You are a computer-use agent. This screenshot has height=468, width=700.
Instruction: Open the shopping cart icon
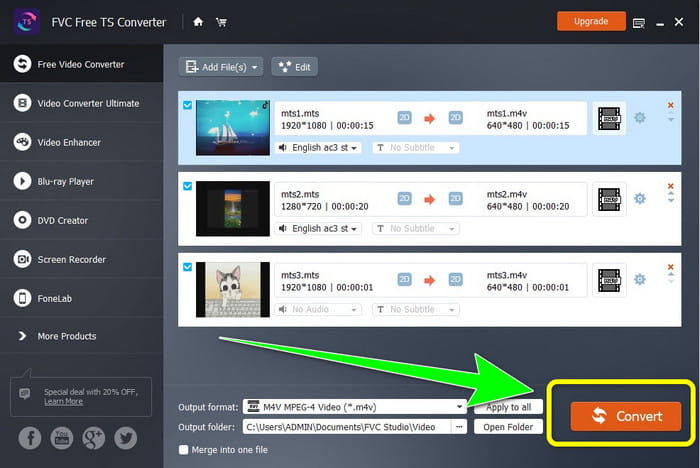coord(221,22)
